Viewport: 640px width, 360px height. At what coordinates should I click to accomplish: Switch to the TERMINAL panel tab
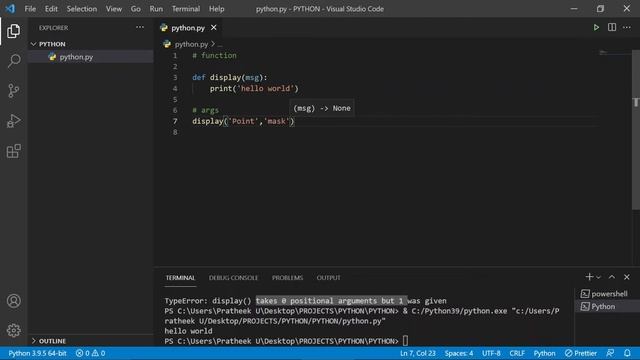(x=180, y=278)
